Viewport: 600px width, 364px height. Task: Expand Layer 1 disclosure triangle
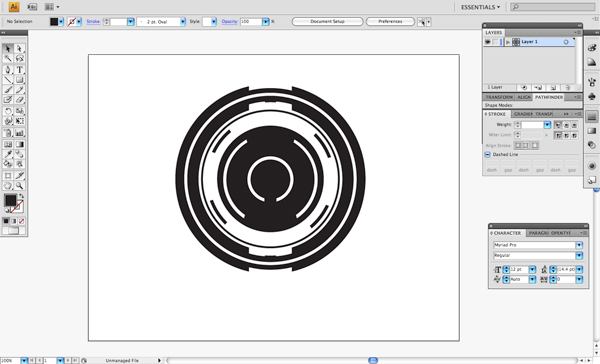(508, 42)
